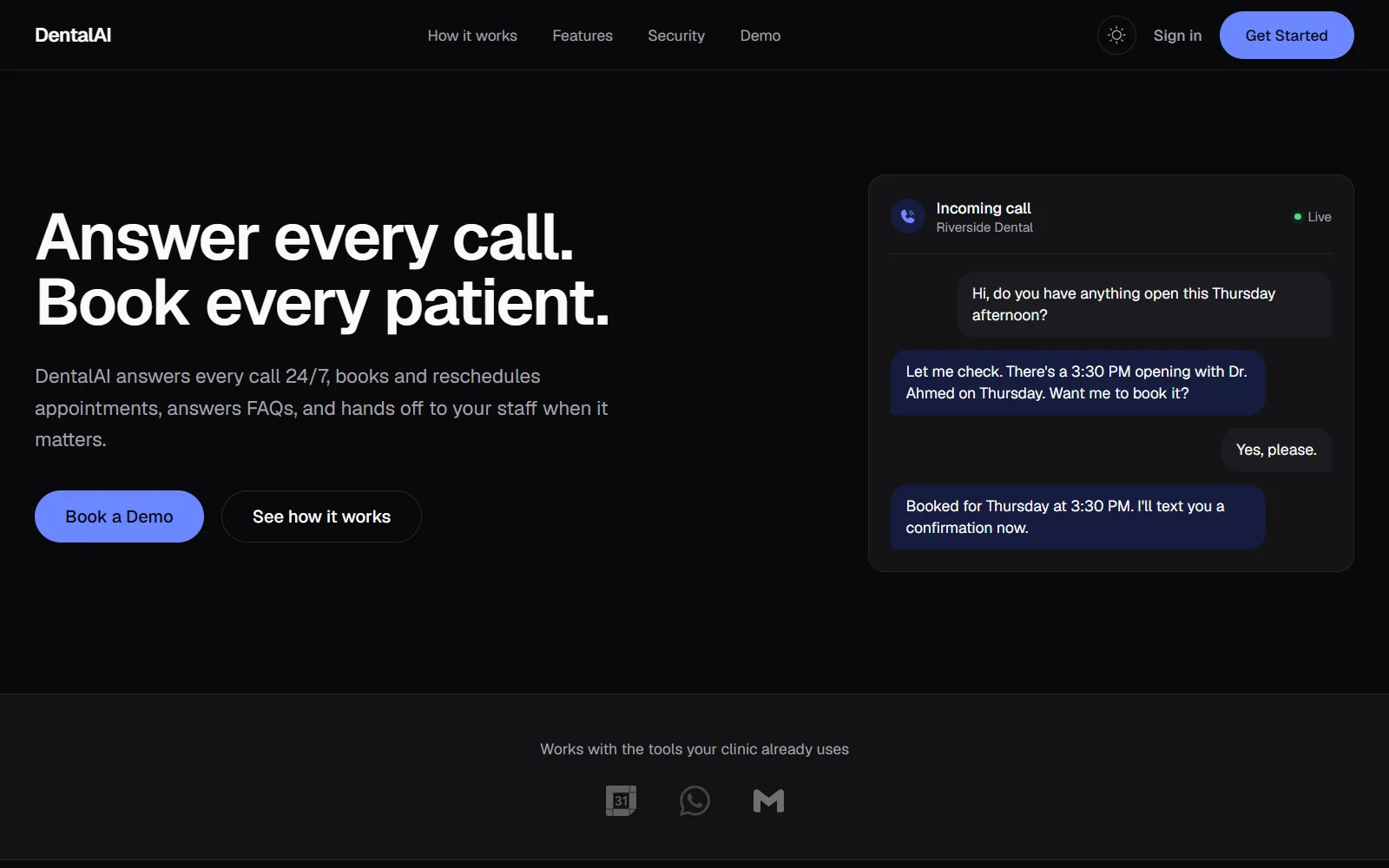Click Sign in

coord(1177,36)
